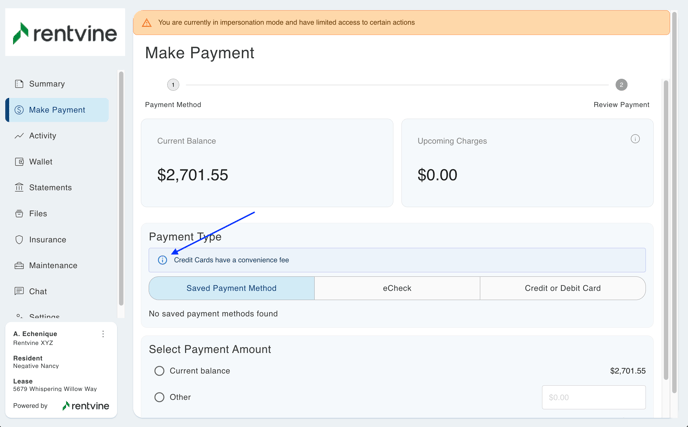Select the Current balance radio button
This screenshot has width=688, height=427.
[159, 371]
